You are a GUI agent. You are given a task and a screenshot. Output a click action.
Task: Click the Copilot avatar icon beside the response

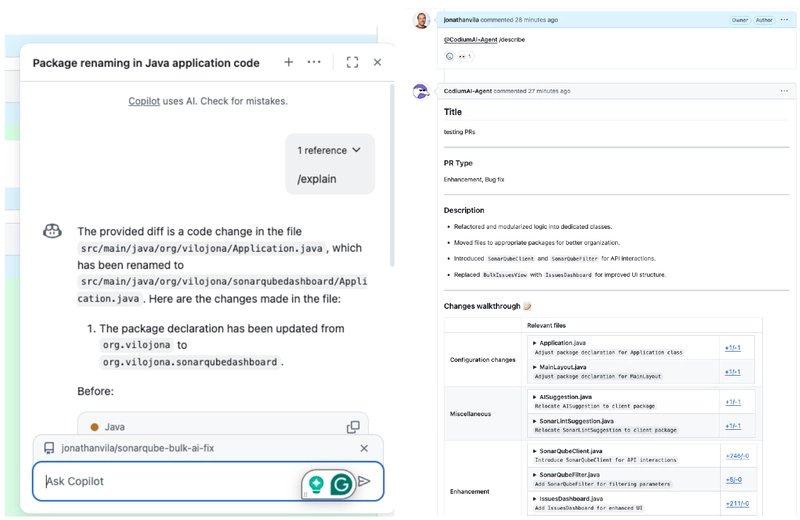click(52, 231)
